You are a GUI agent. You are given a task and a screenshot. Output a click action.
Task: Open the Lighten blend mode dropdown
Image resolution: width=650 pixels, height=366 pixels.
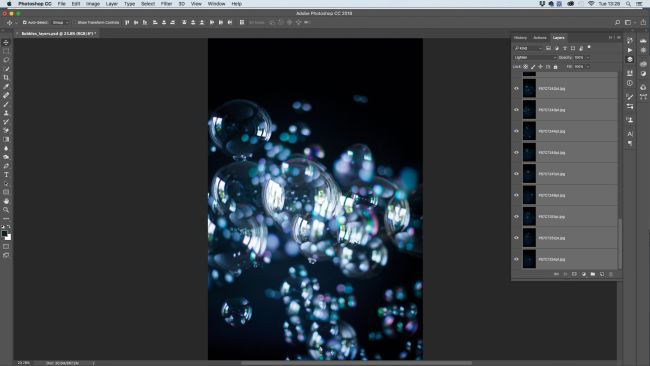(535, 57)
